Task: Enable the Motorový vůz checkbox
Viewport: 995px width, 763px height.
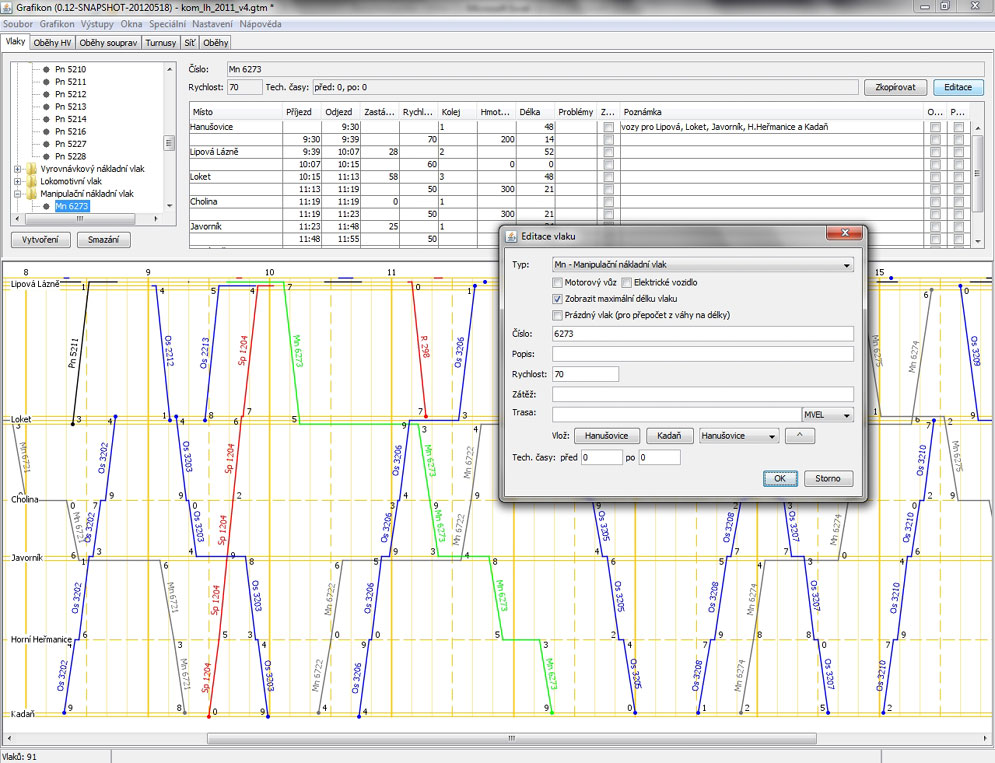Action: [558, 283]
